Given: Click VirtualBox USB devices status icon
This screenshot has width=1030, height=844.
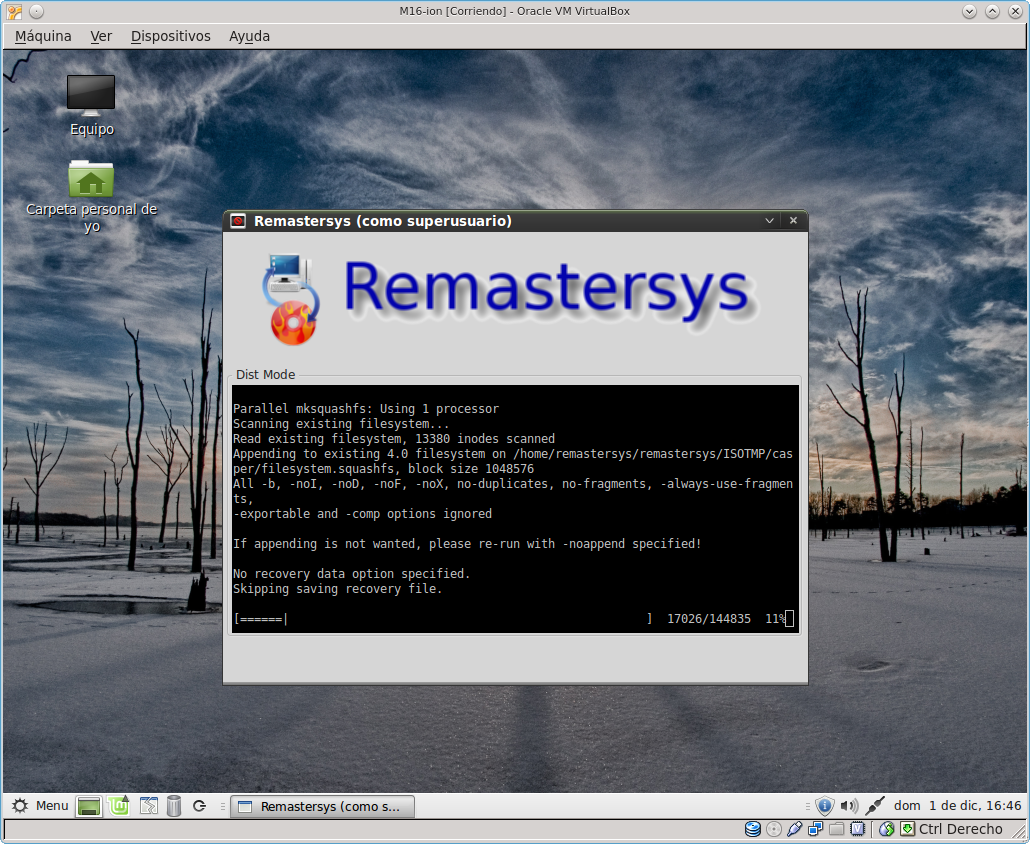Looking at the screenshot, I should pyautogui.click(x=795, y=829).
